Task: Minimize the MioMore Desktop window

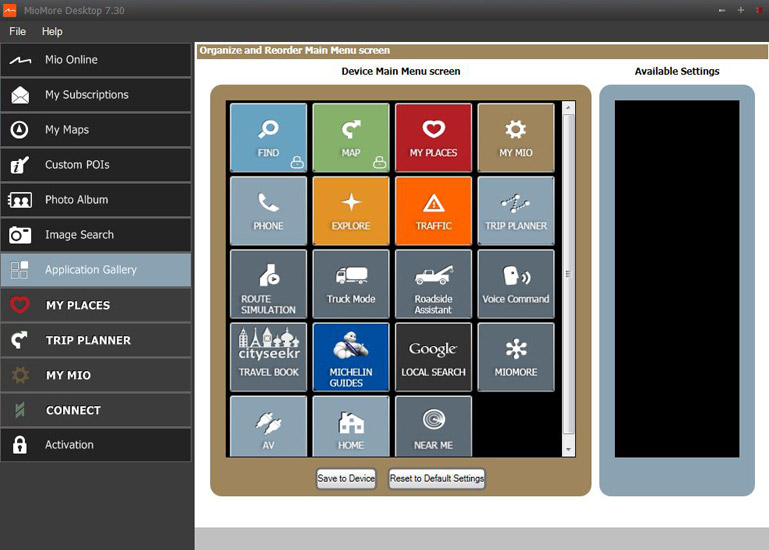Action: click(722, 10)
